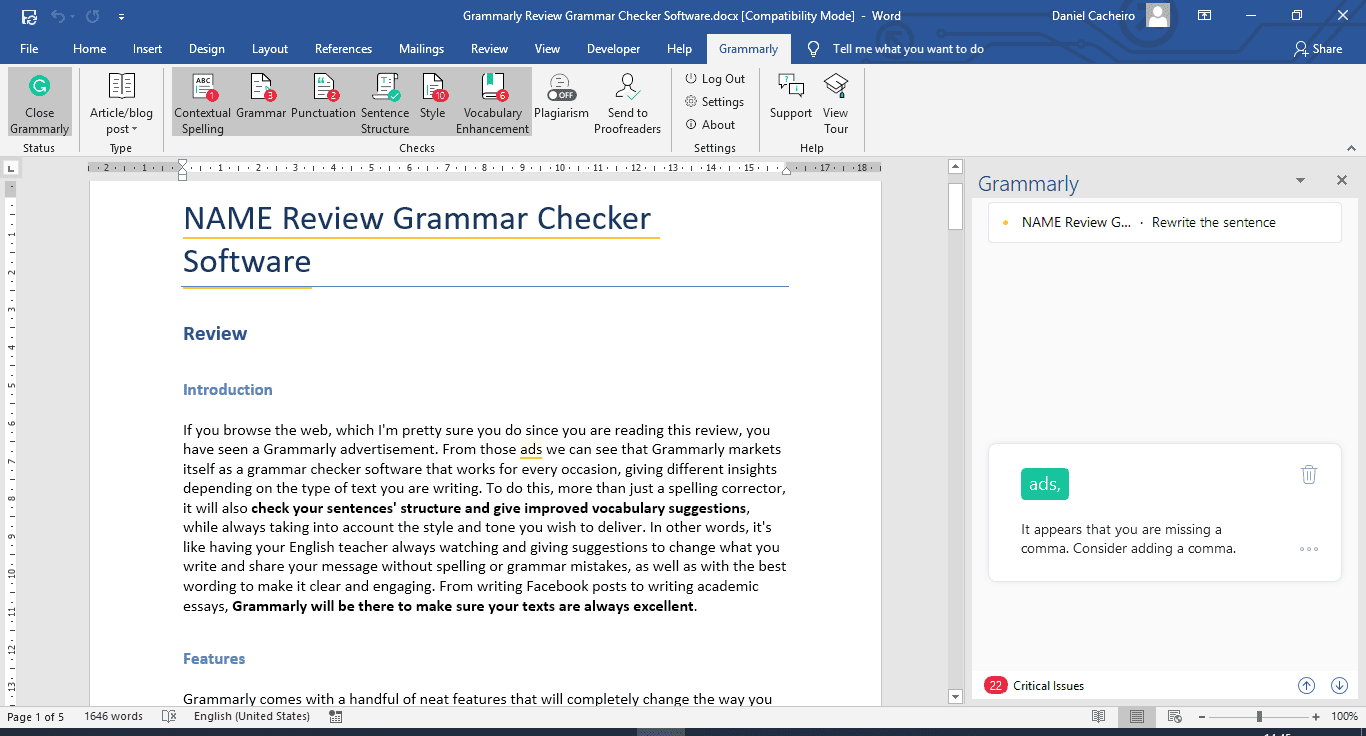Open the Style check with 10 issues

(x=432, y=100)
